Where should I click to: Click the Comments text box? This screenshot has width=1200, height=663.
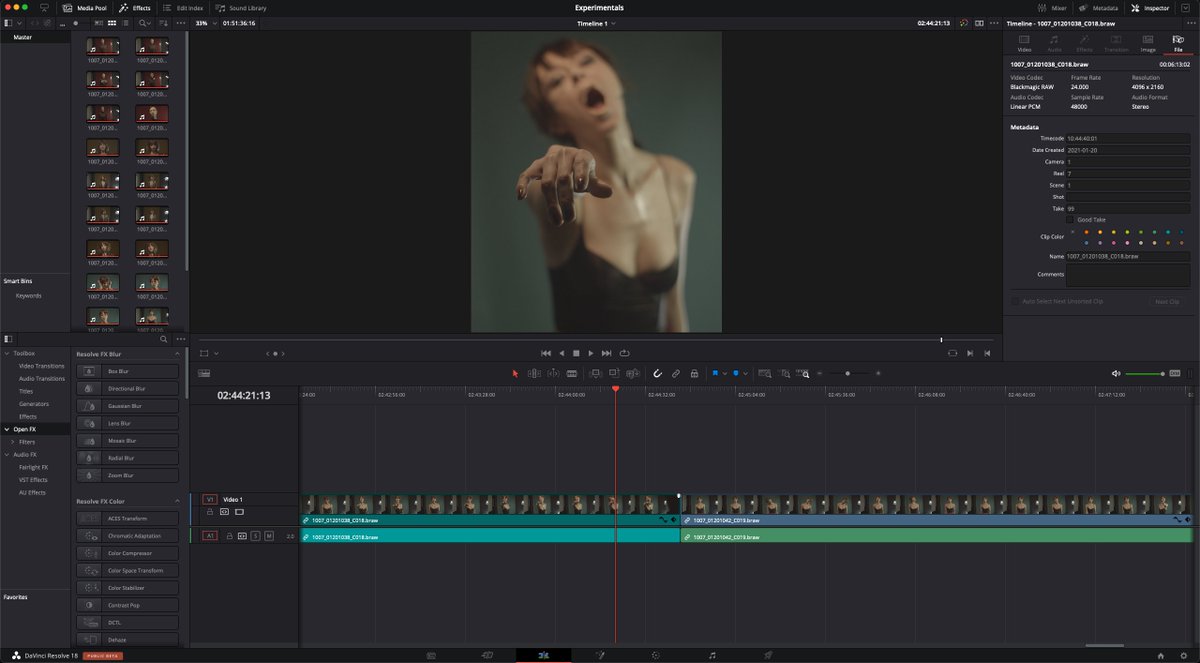pos(1129,276)
